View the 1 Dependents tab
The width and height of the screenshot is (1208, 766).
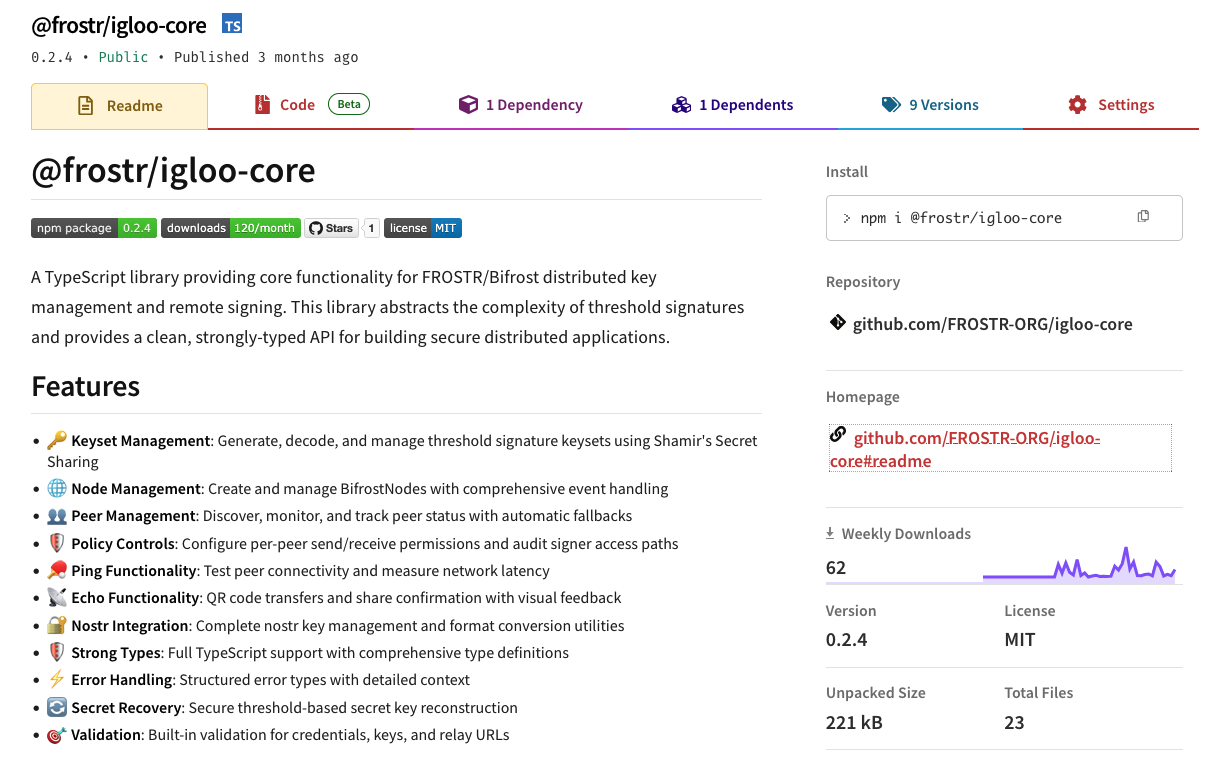click(x=732, y=105)
